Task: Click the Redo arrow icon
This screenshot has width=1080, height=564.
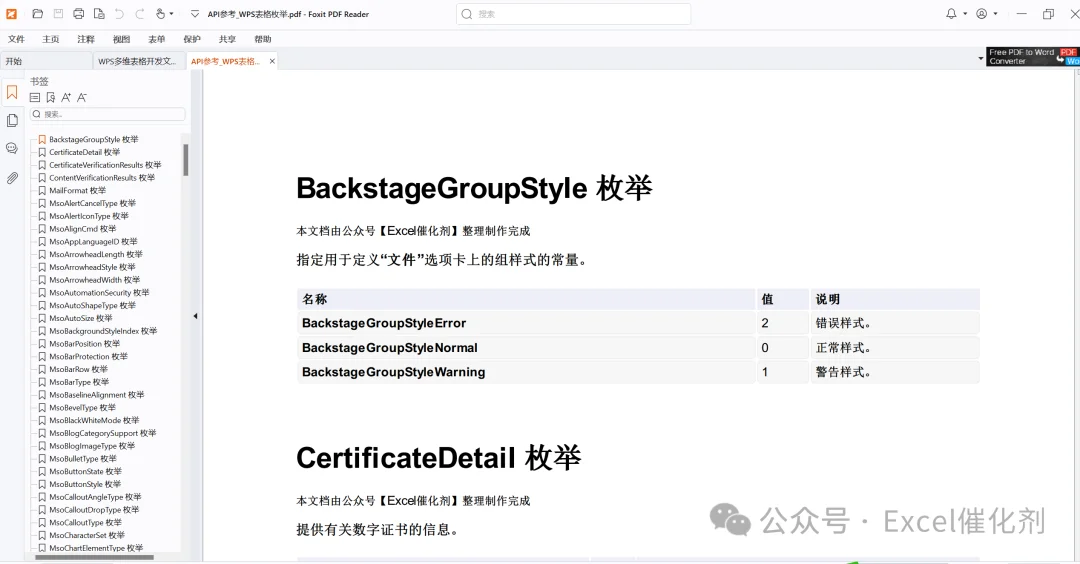Action: (140, 14)
